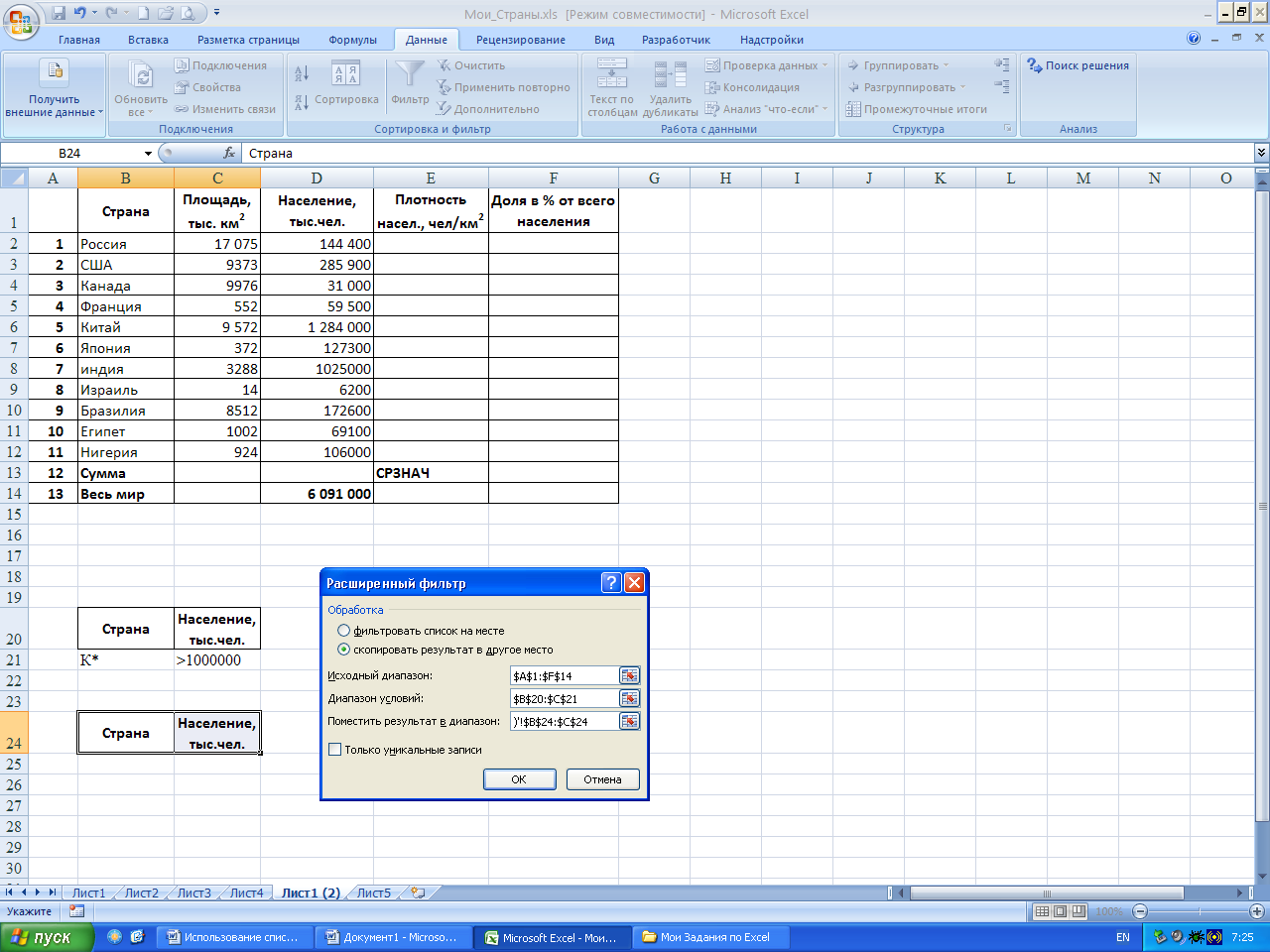Screen dimensions: 1270x952
Task: Collapse dialog for Исходный диапазон range picker
Action: pos(629,675)
